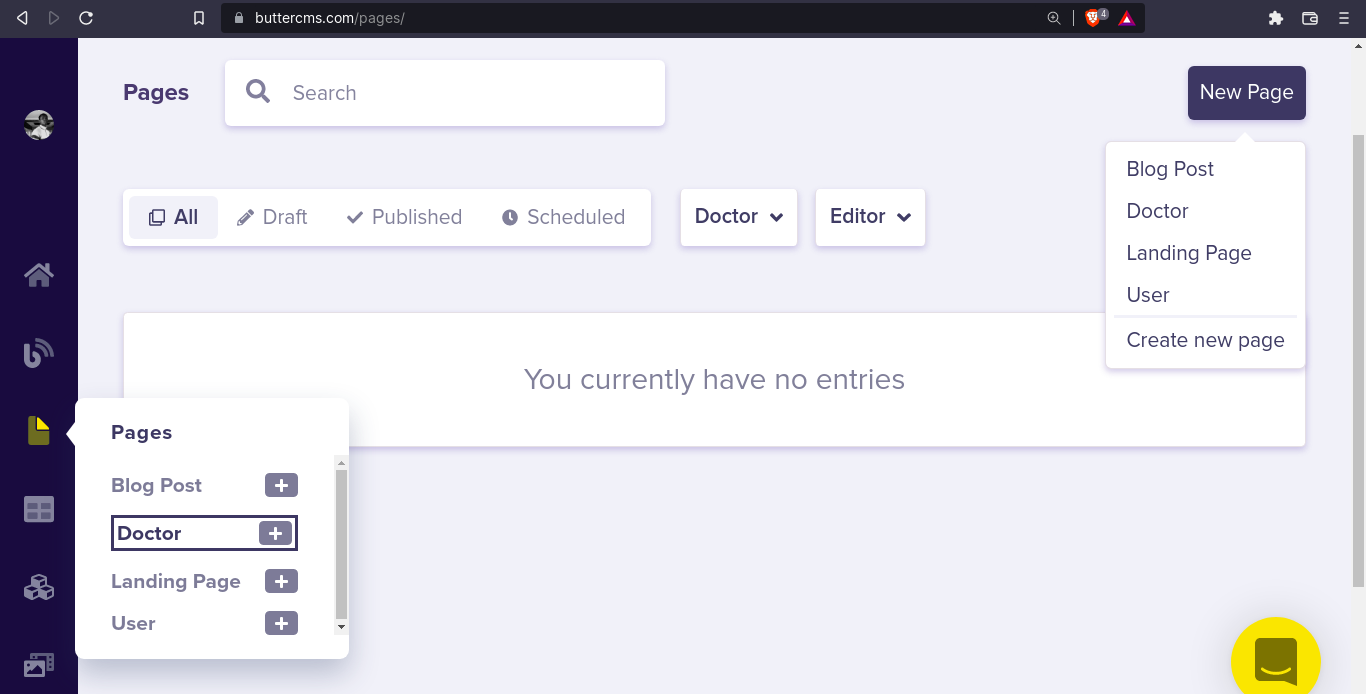Open Landing Page in Pages flyout

coord(176,581)
